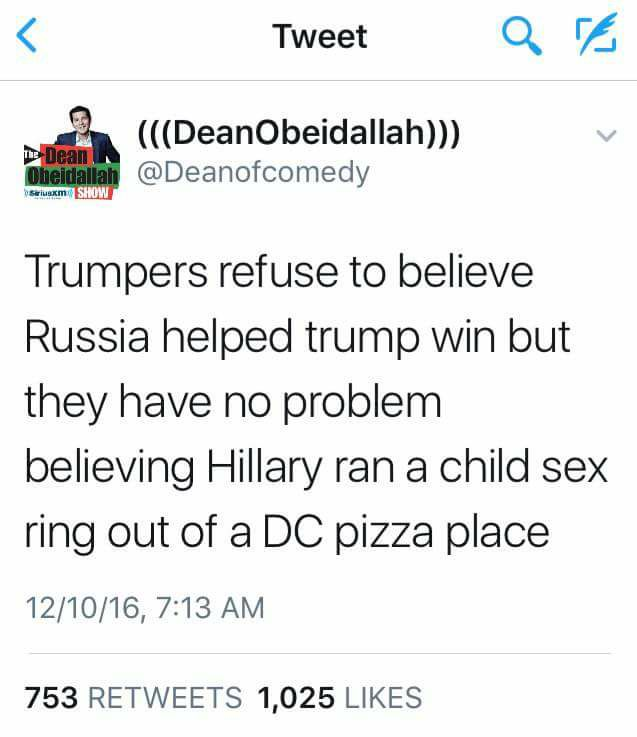
Task: Select the red SHOW label in avatar
Action: pyautogui.click(x=93, y=193)
